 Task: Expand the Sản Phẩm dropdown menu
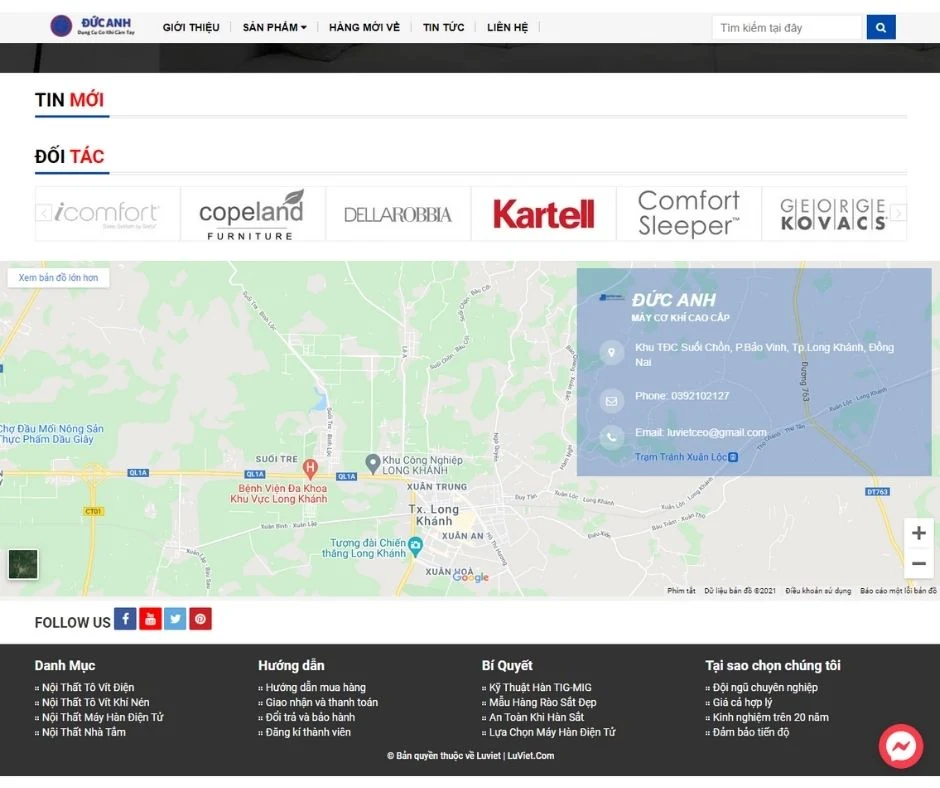[x=275, y=28]
